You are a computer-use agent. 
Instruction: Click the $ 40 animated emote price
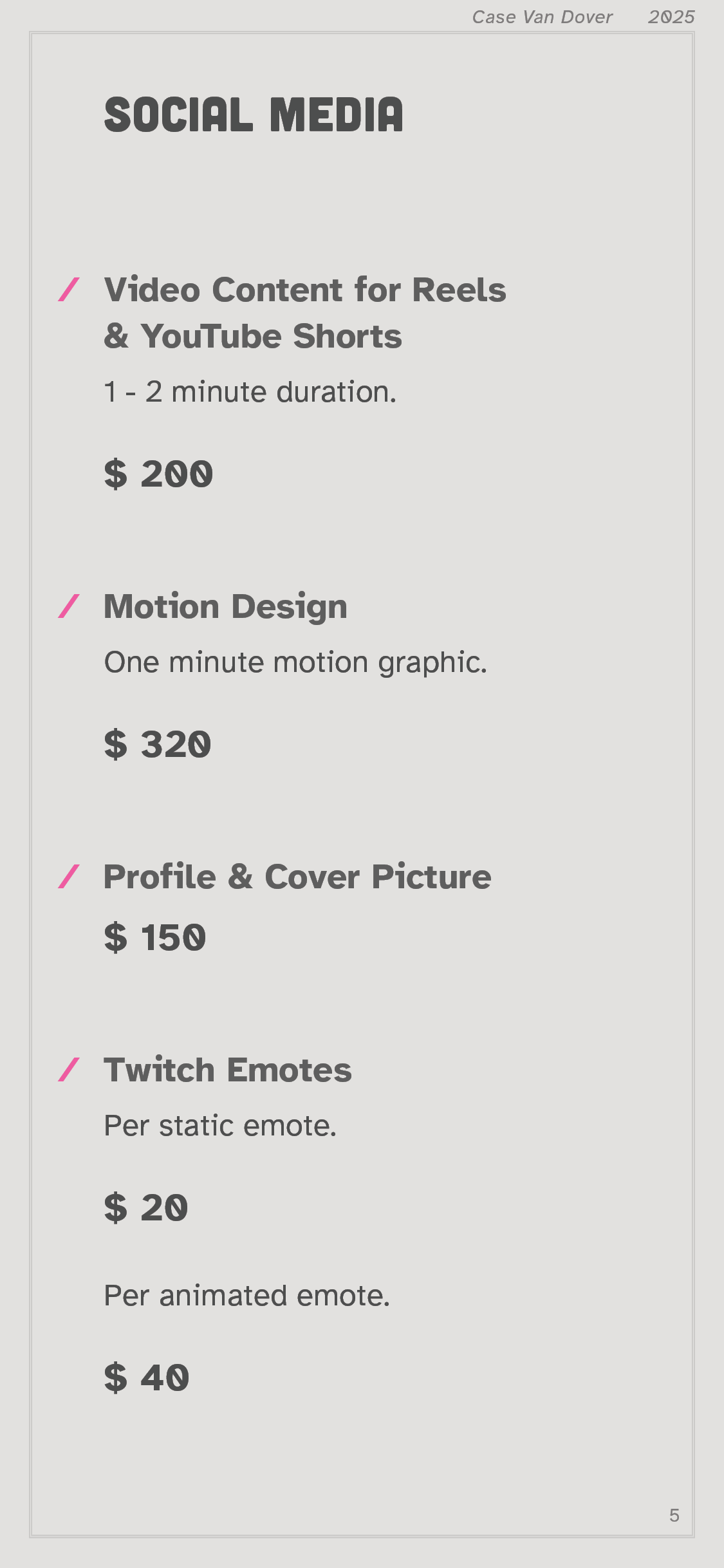[x=147, y=1378]
